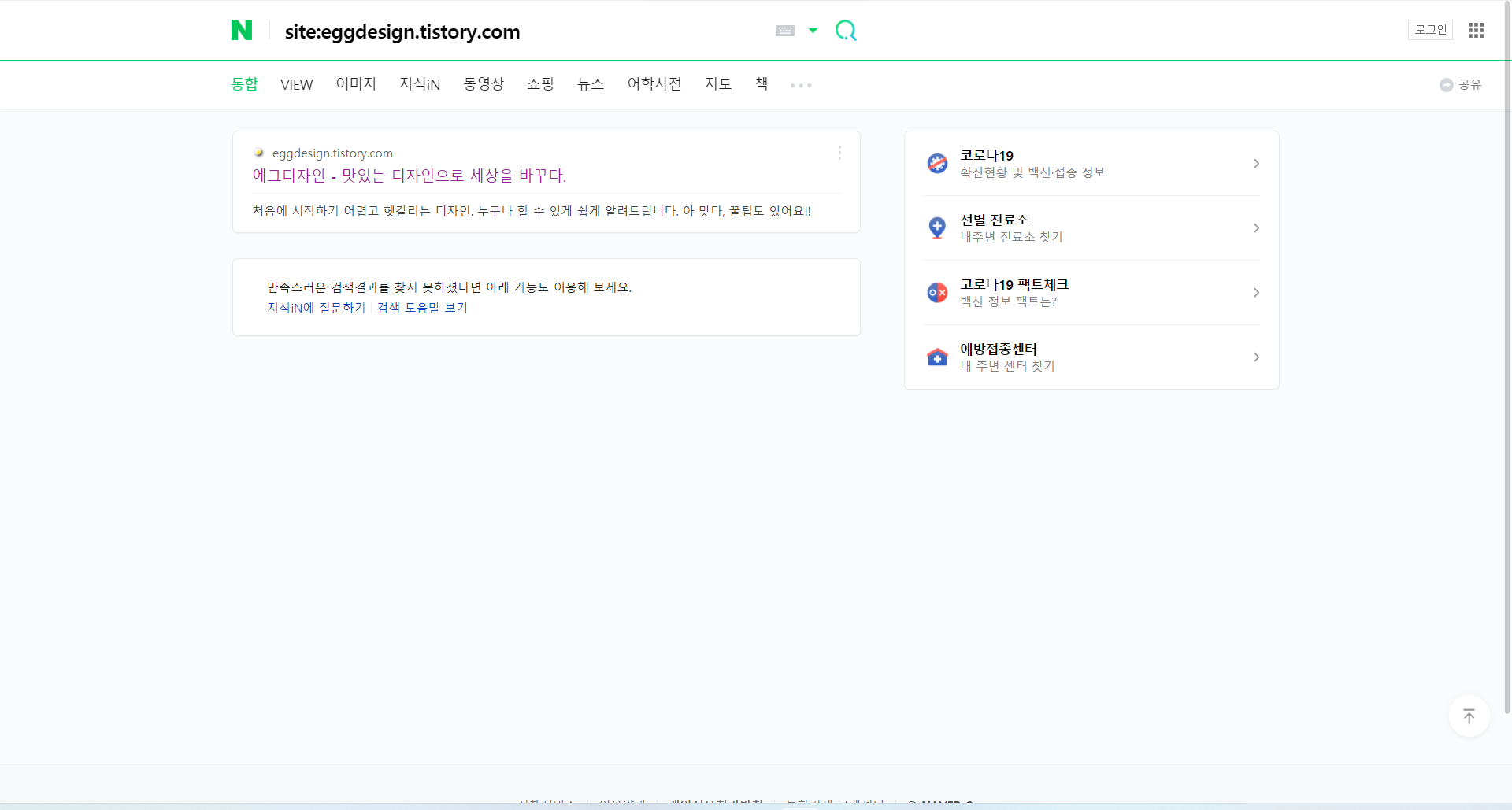This screenshot has width=1512, height=810.
Task: Open the 지식iN tab
Action: tap(420, 83)
